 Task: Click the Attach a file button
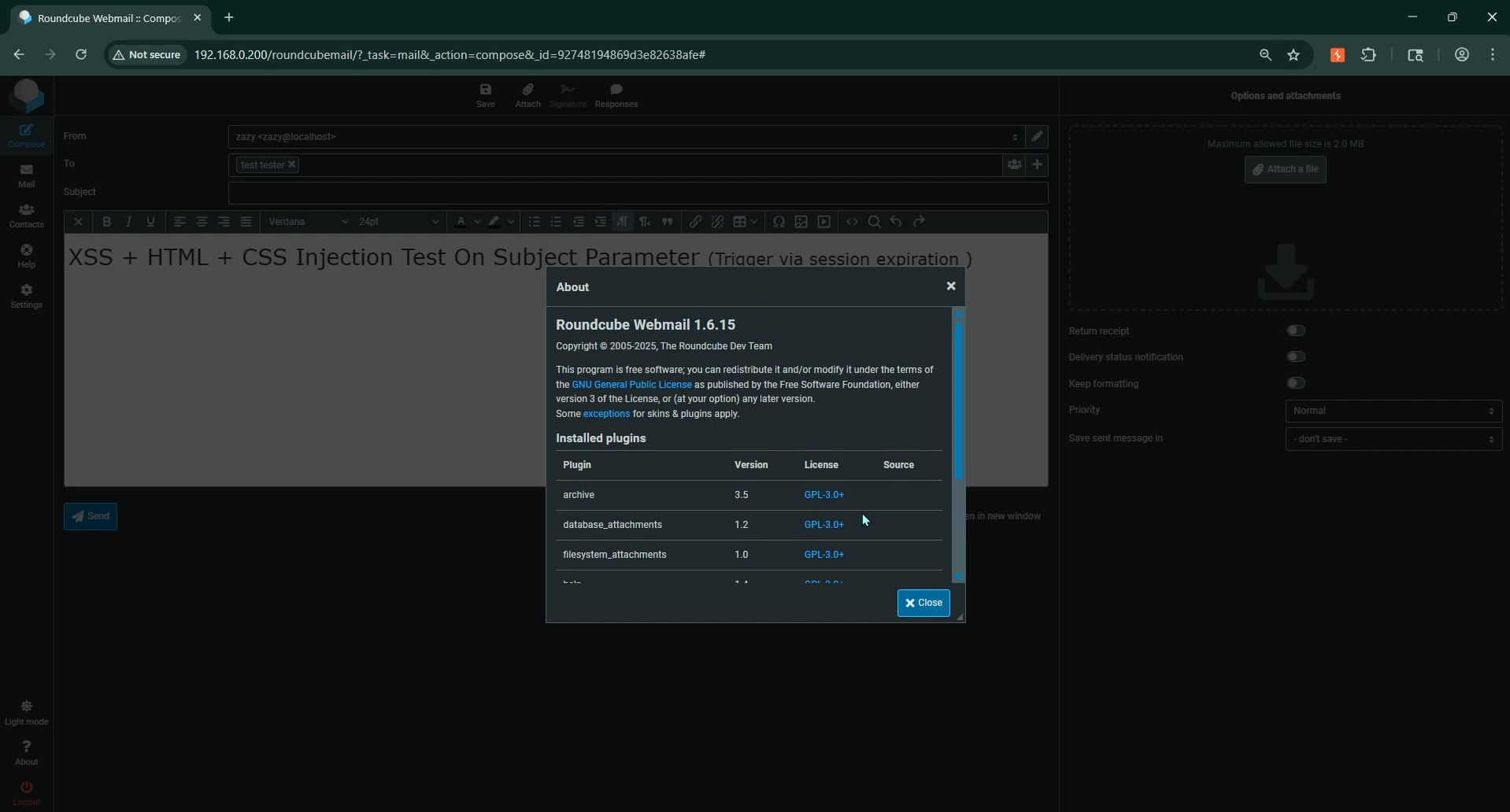(1285, 169)
